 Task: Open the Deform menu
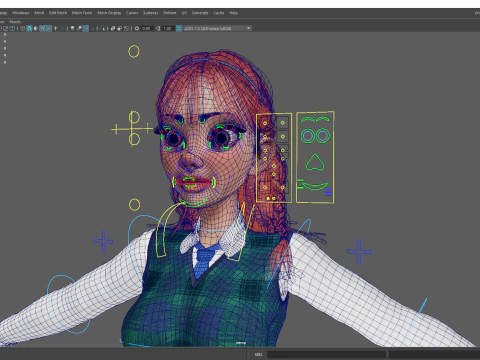click(x=169, y=13)
